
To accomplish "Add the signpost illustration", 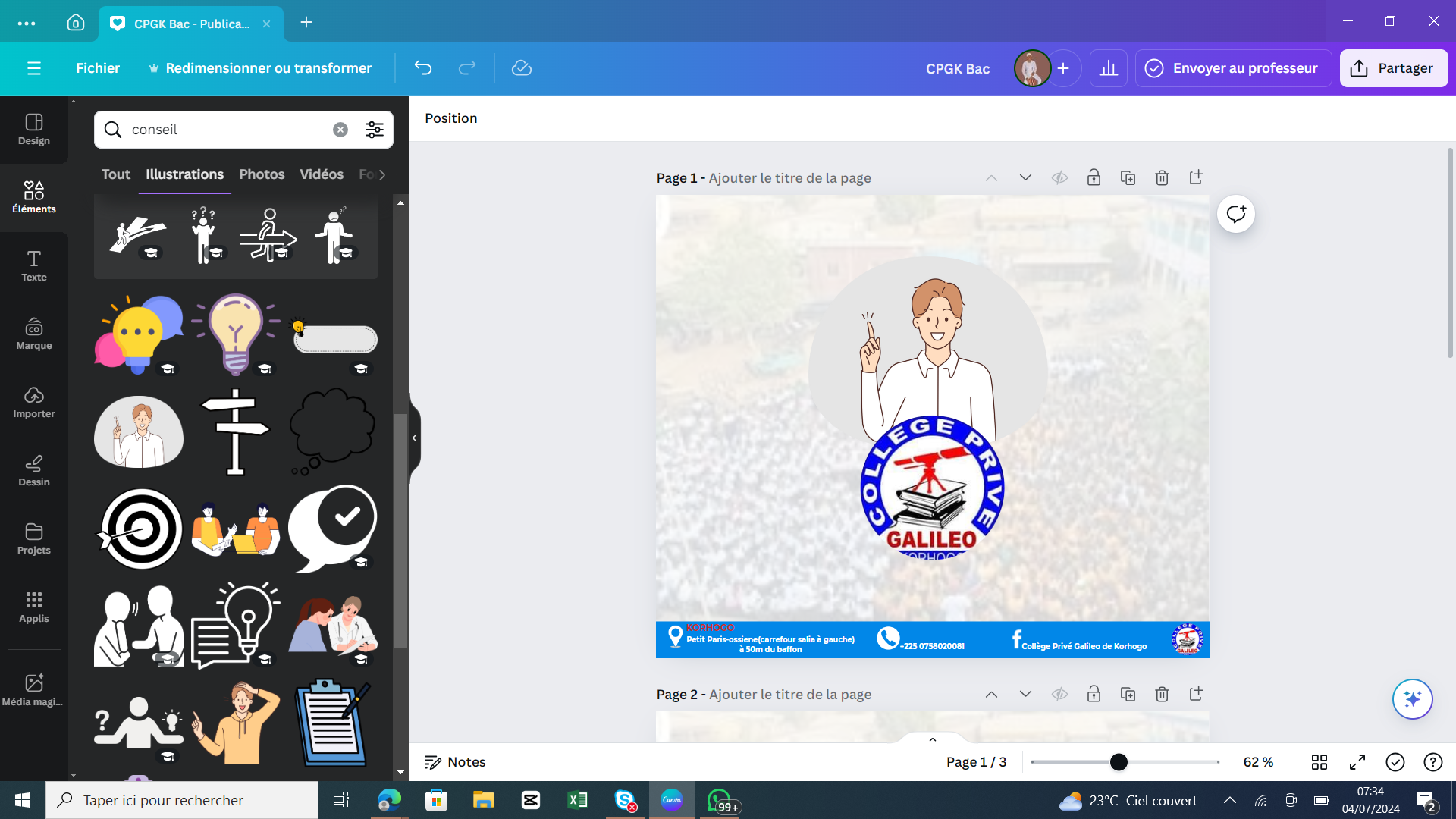I will pyautogui.click(x=235, y=432).
